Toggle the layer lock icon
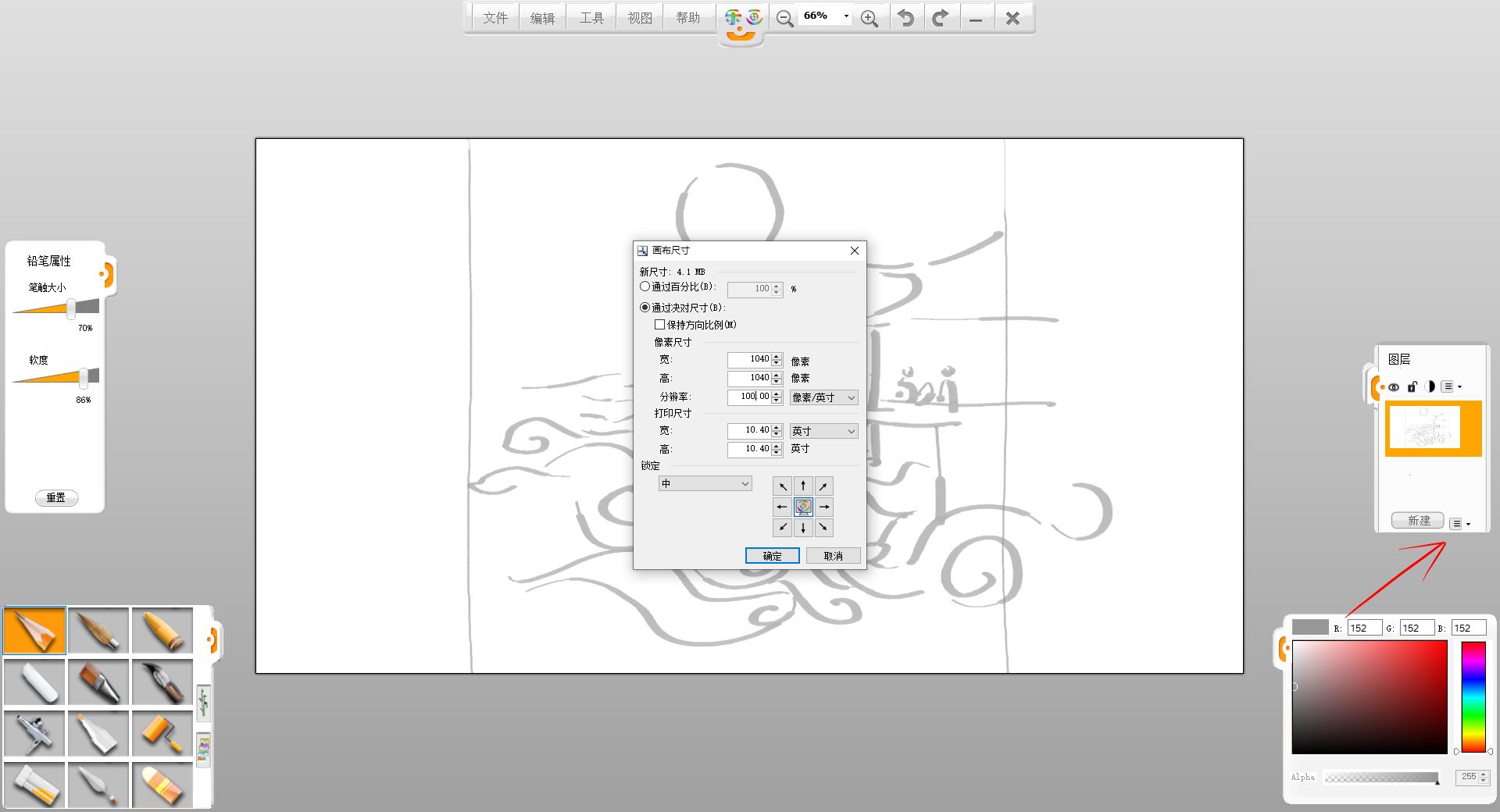 (x=1412, y=386)
